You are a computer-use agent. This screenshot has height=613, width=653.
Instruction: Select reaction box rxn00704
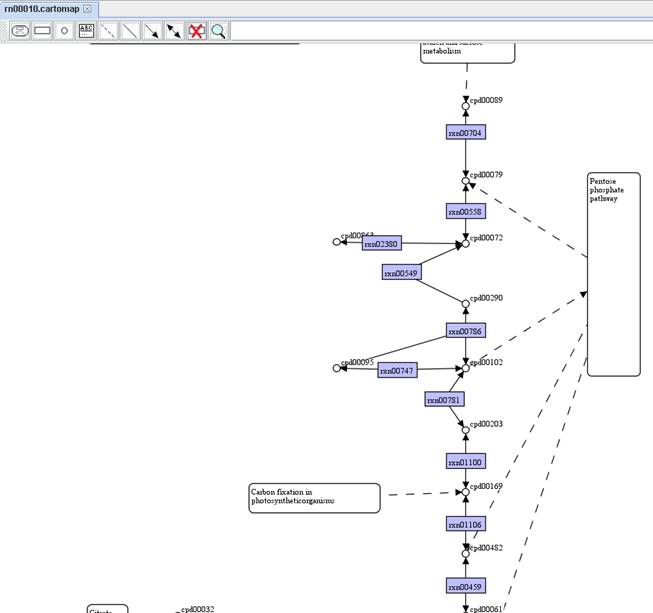tap(466, 132)
